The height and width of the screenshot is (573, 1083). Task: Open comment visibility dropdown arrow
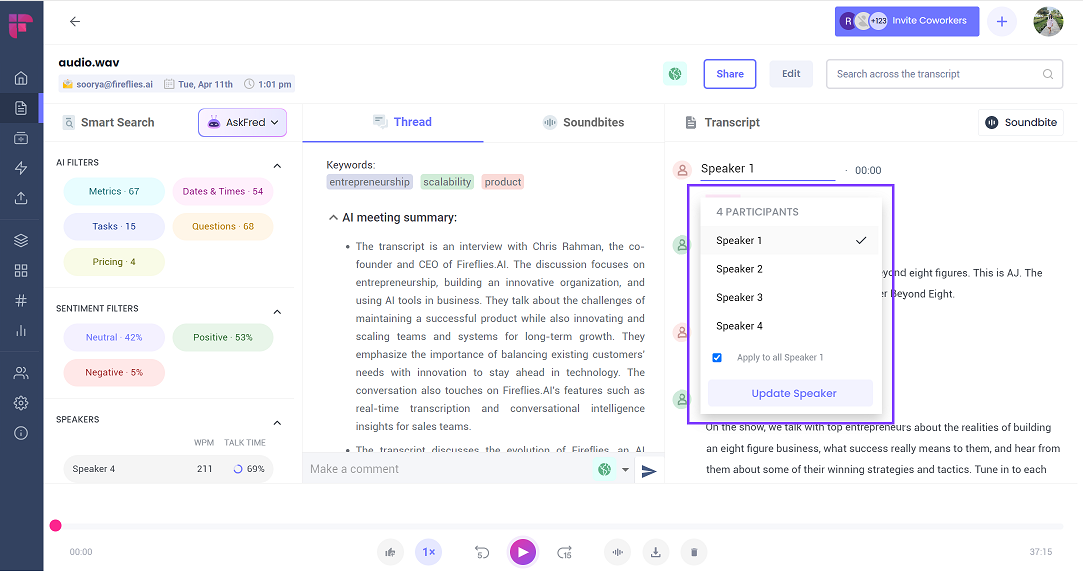pos(625,469)
